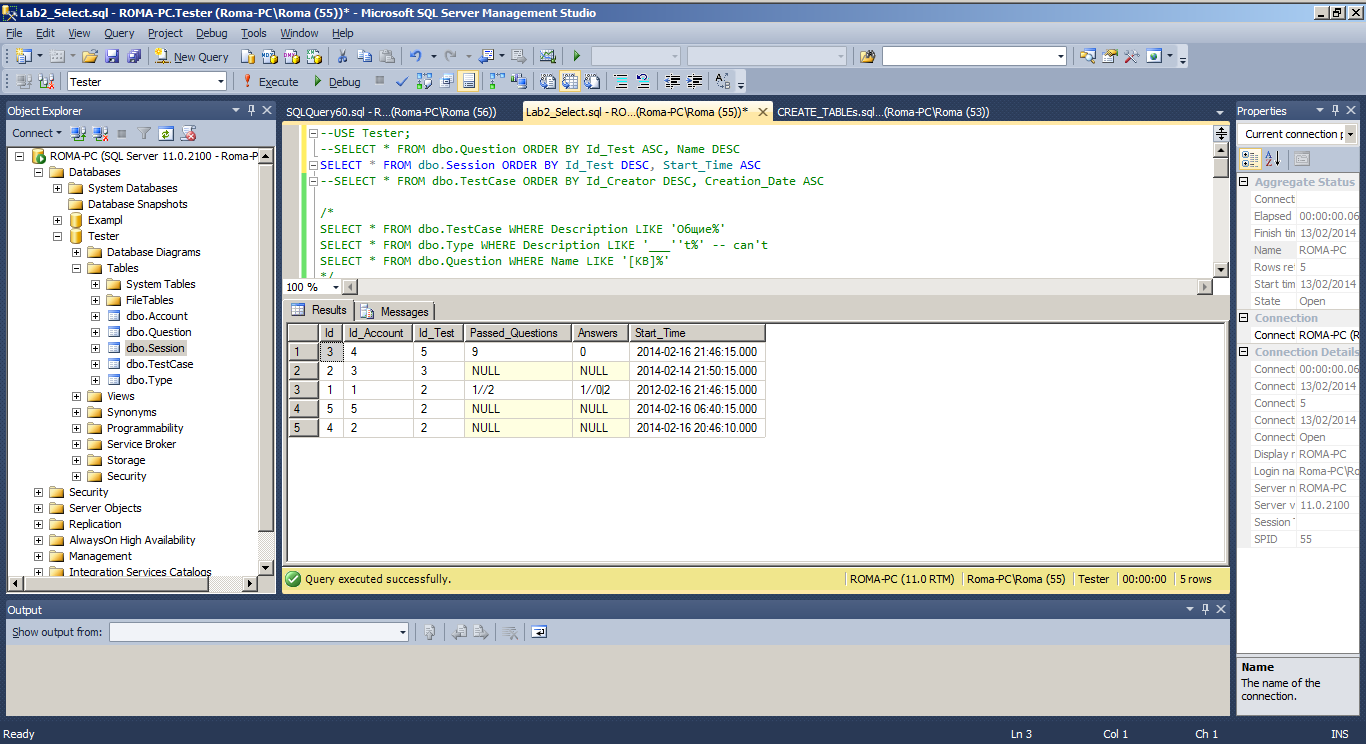Open the Connect button in Object Explorer
Viewport: 1366px width, 744px height.
pyautogui.click(x=37, y=133)
